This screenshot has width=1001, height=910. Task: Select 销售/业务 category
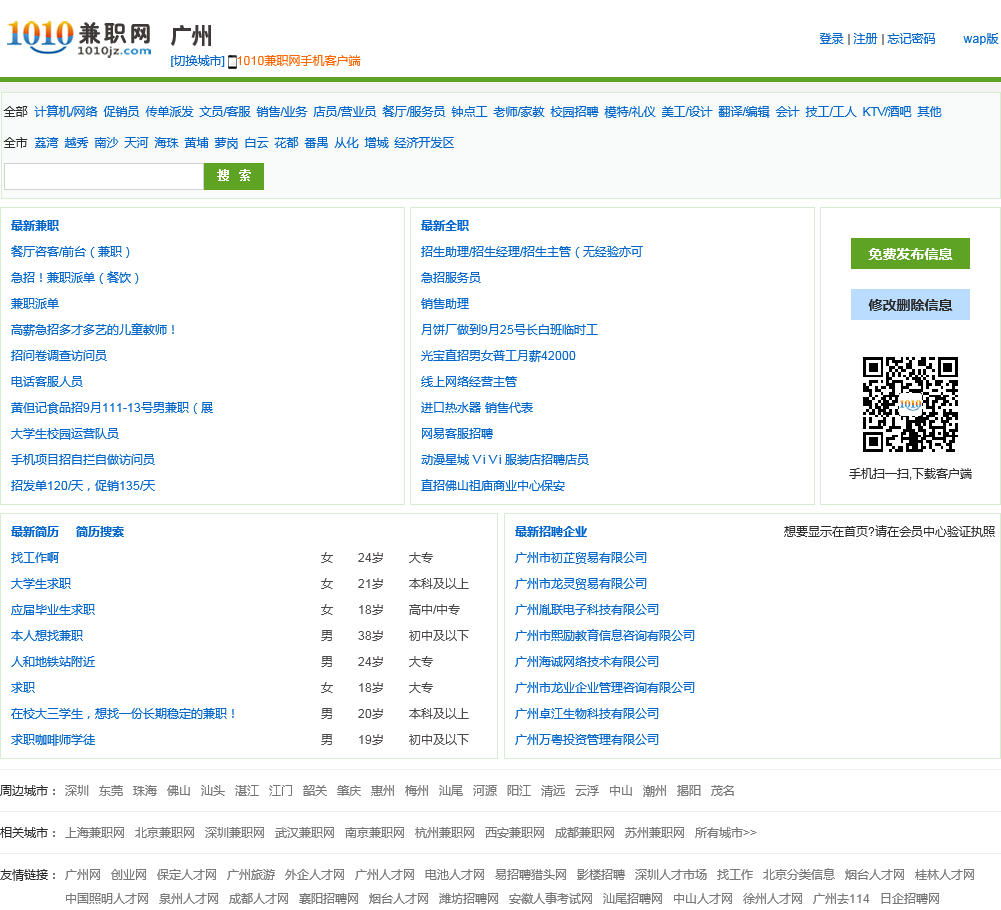[282, 112]
